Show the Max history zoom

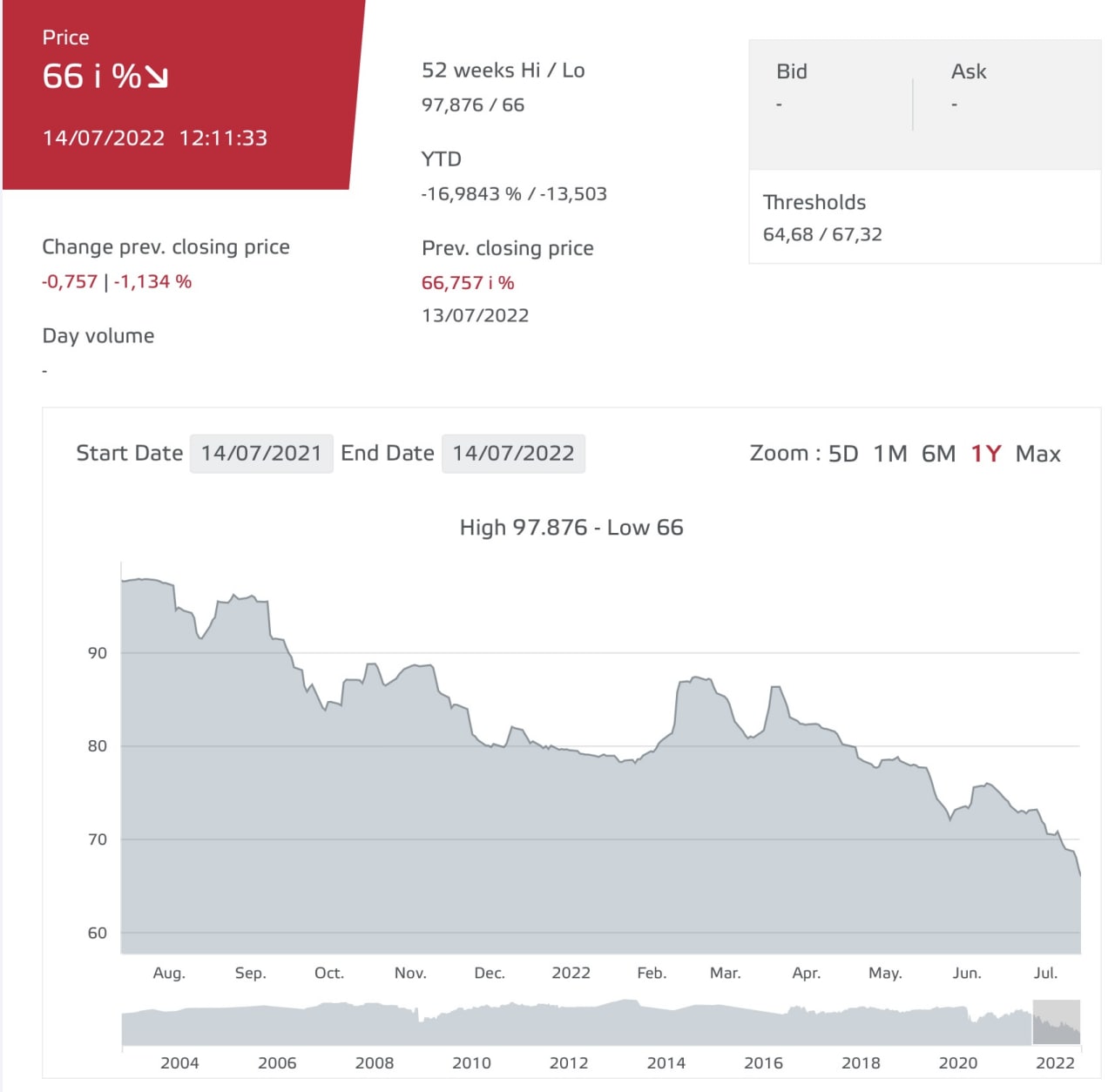1038,454
